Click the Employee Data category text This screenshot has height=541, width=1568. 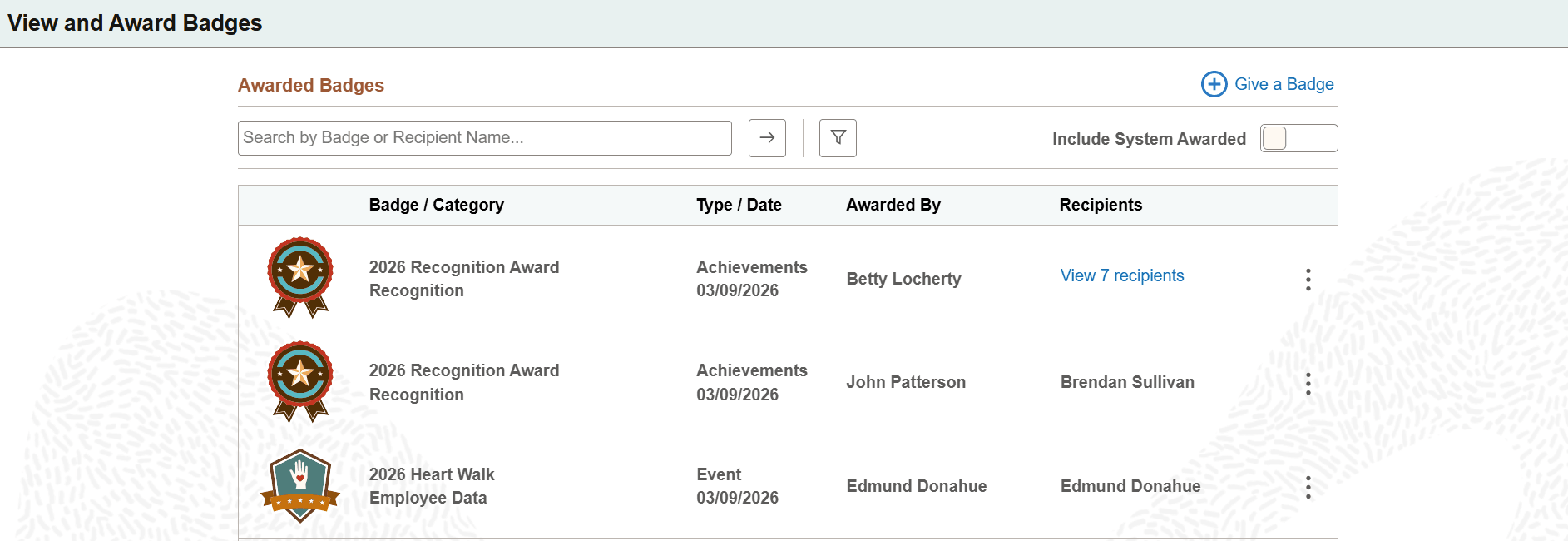tap(428, 498)
